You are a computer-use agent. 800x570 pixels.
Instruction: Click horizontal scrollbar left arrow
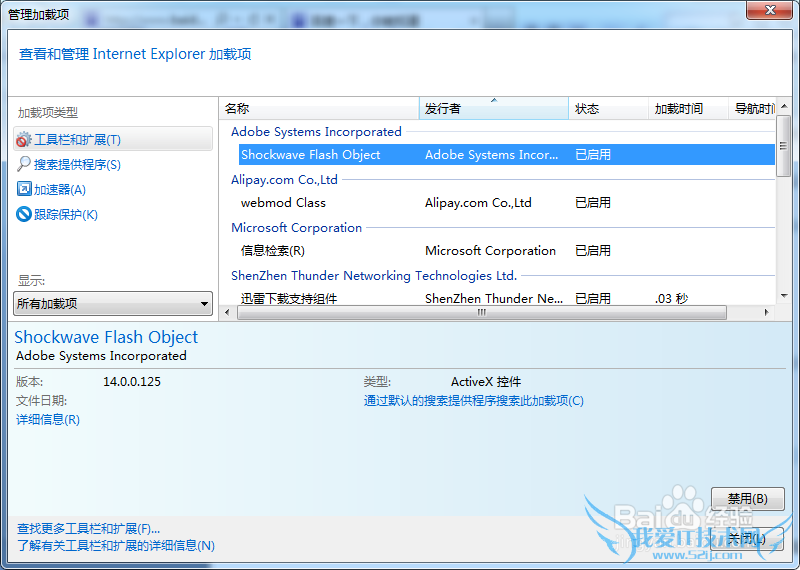[x=227, y=312]
